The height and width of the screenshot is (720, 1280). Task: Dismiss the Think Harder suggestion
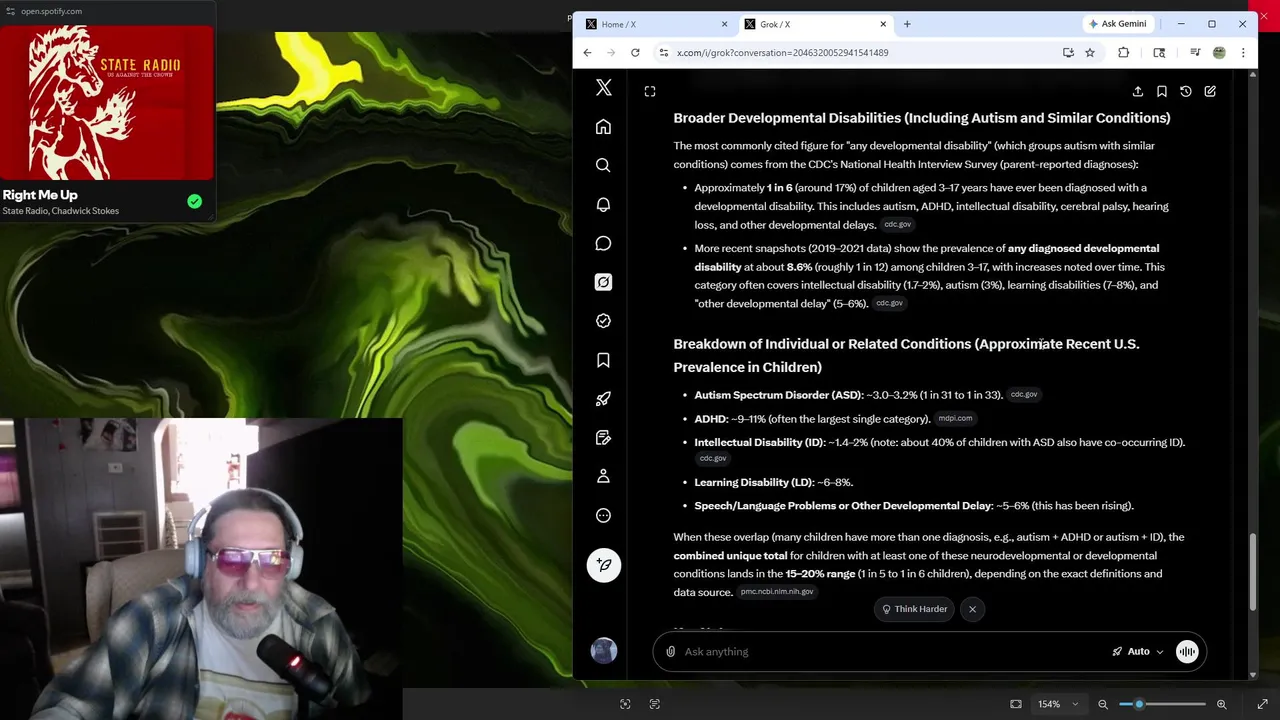click(x=972, y=609)
